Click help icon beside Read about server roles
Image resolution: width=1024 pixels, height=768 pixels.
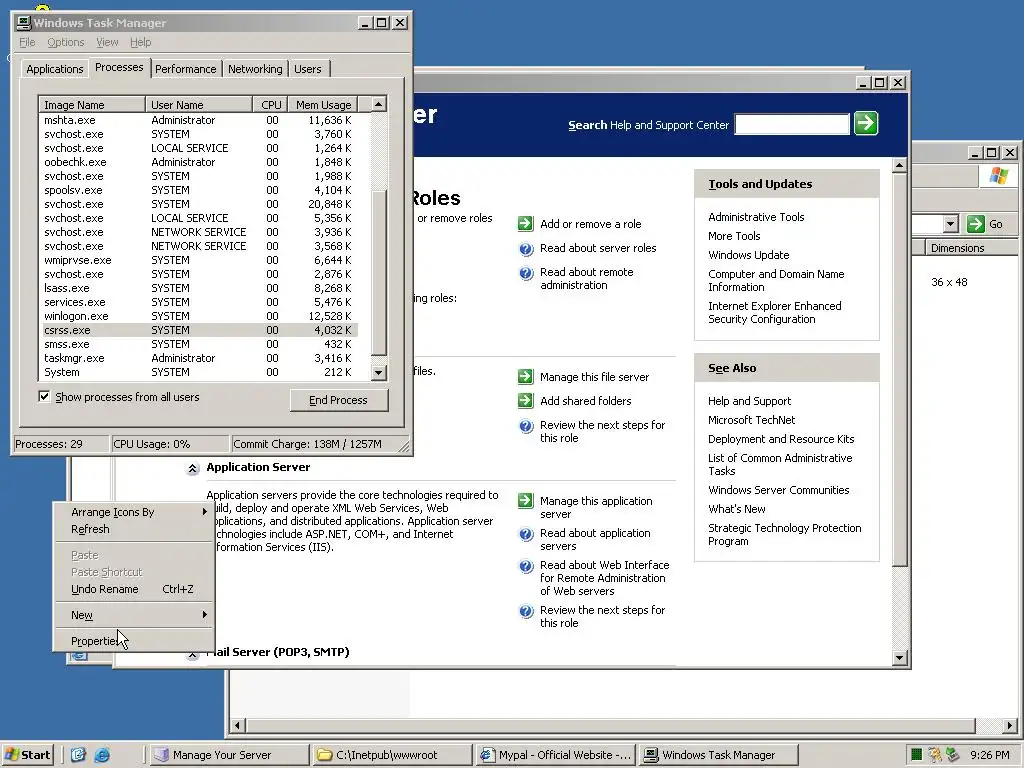coord(526,248)
